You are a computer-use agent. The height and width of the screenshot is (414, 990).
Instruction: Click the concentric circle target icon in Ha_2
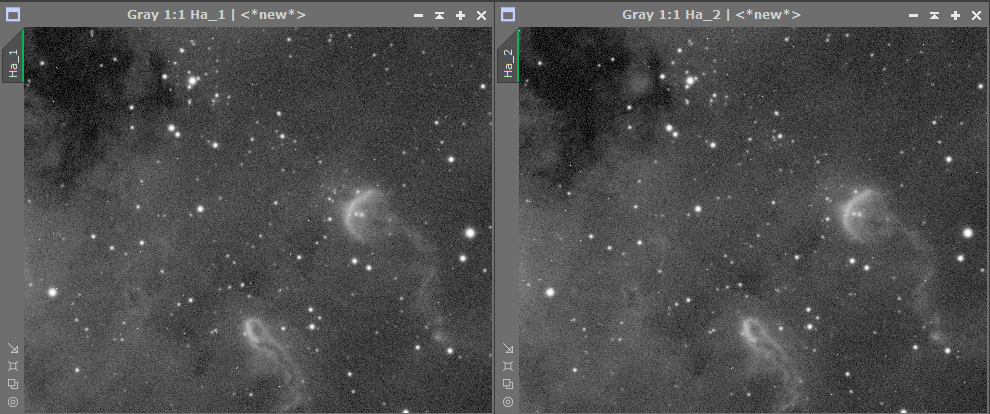click(508, 401)
